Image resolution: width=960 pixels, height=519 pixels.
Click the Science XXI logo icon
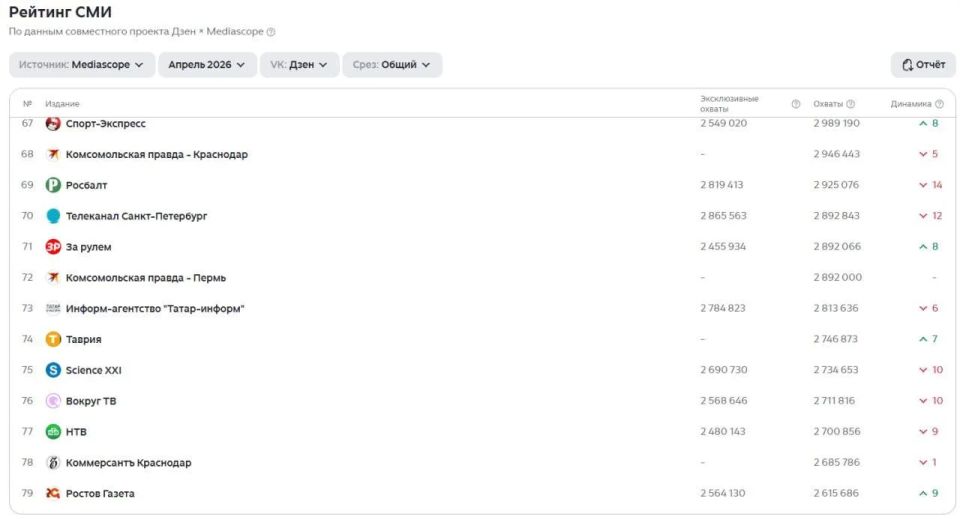[53, 370]
